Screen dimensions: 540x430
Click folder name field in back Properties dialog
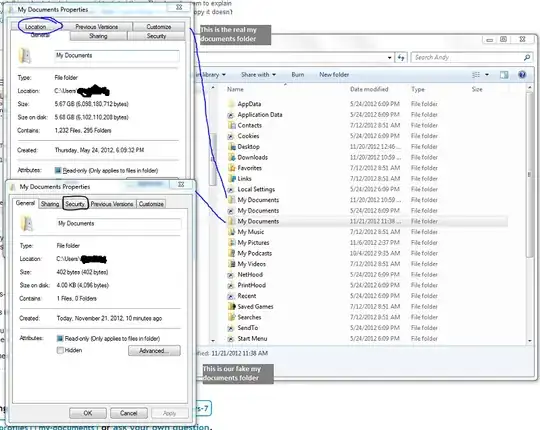pyautogui.click(x=117, y=56)
